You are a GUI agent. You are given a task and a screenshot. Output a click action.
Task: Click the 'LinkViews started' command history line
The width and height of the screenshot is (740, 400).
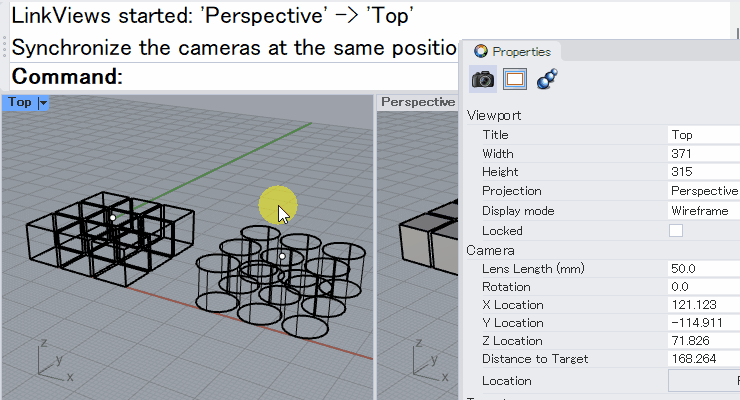pyautogui.click(x=212, y=16)
